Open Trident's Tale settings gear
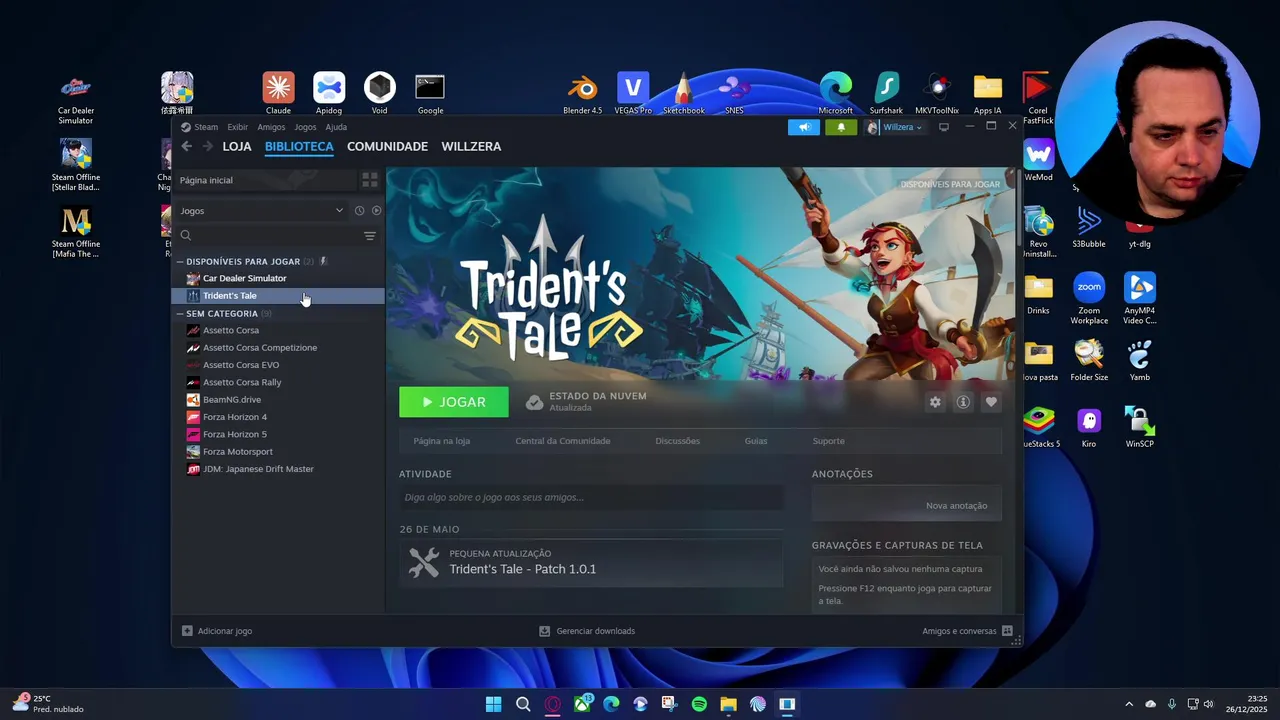1280x720 pixels. click(935, 402)
